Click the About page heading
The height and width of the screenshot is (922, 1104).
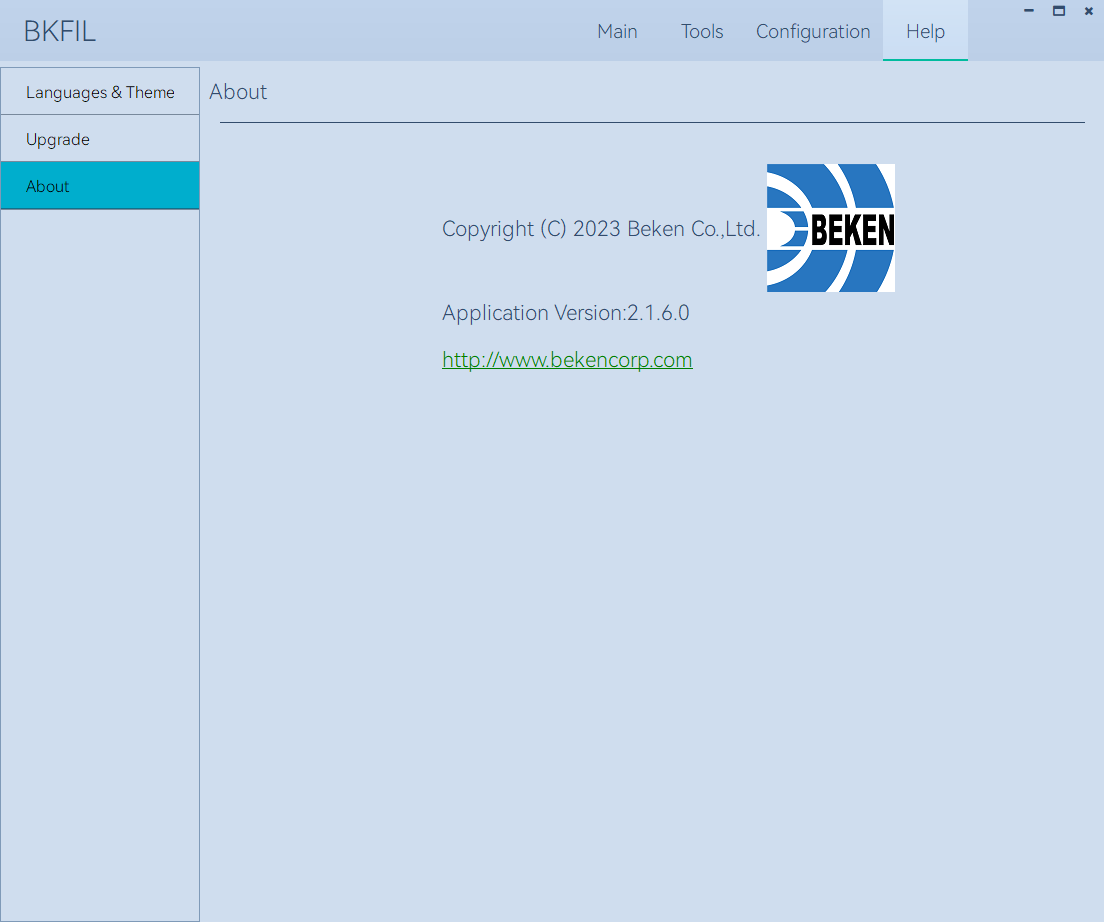pyautogui.click(x=238, y=91)
